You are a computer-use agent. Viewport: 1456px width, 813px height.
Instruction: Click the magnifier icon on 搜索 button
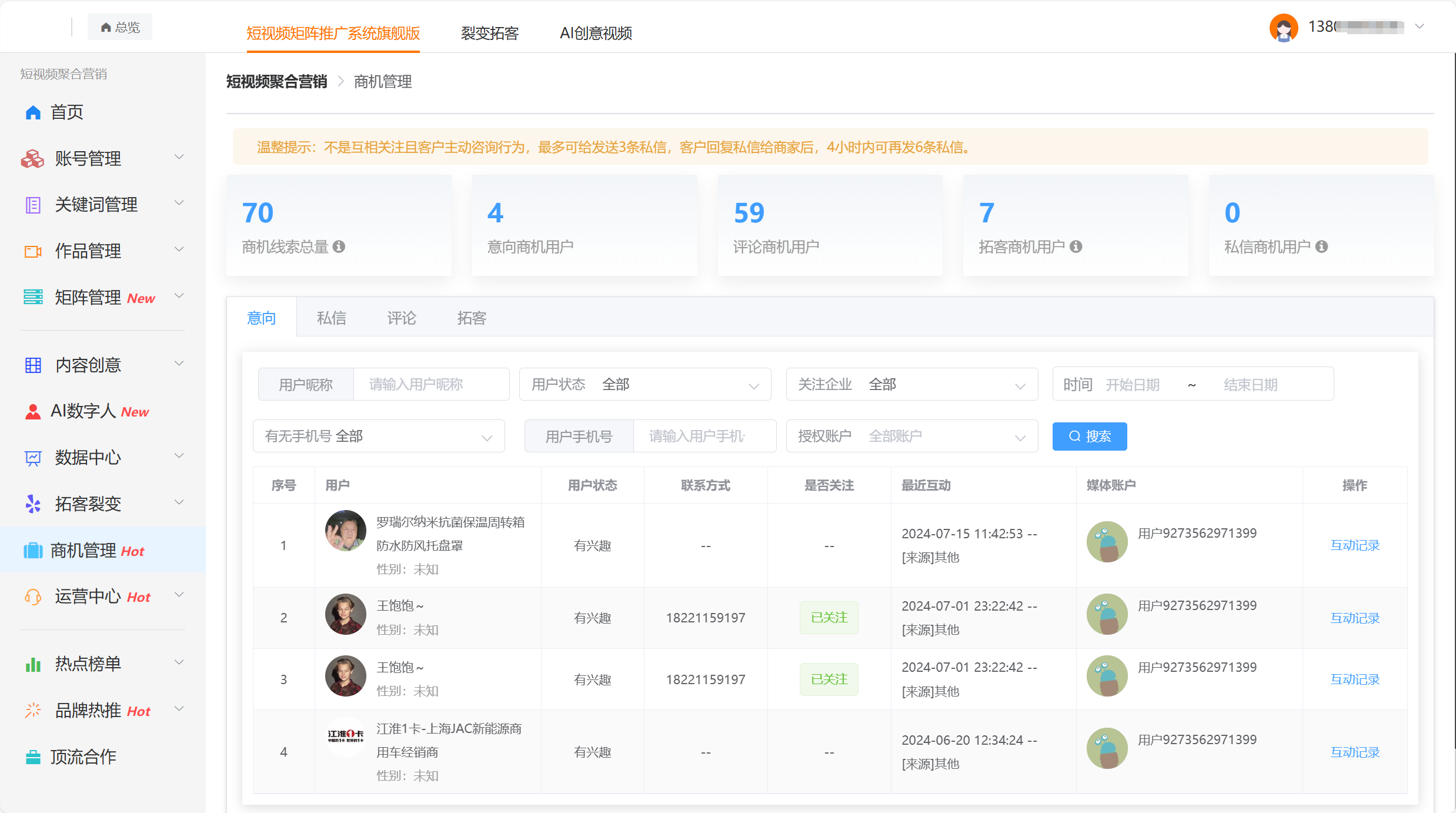pos(1075,436)
